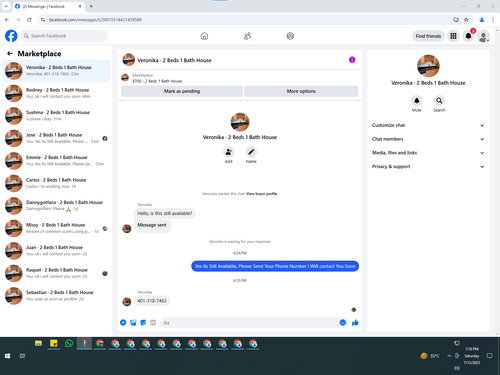500x375 pixels.
Task: Open the weather 35°C tray widget
Action: 430,356
